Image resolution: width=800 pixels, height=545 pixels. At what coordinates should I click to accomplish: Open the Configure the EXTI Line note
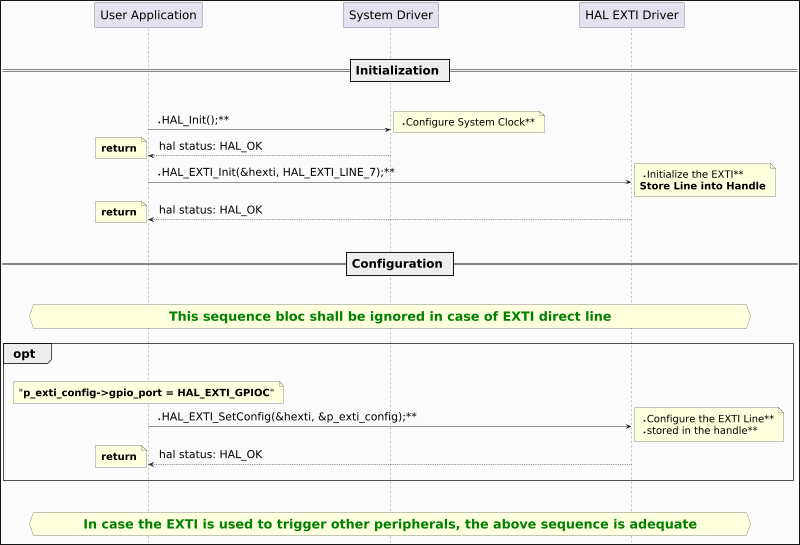pos(708,425)
